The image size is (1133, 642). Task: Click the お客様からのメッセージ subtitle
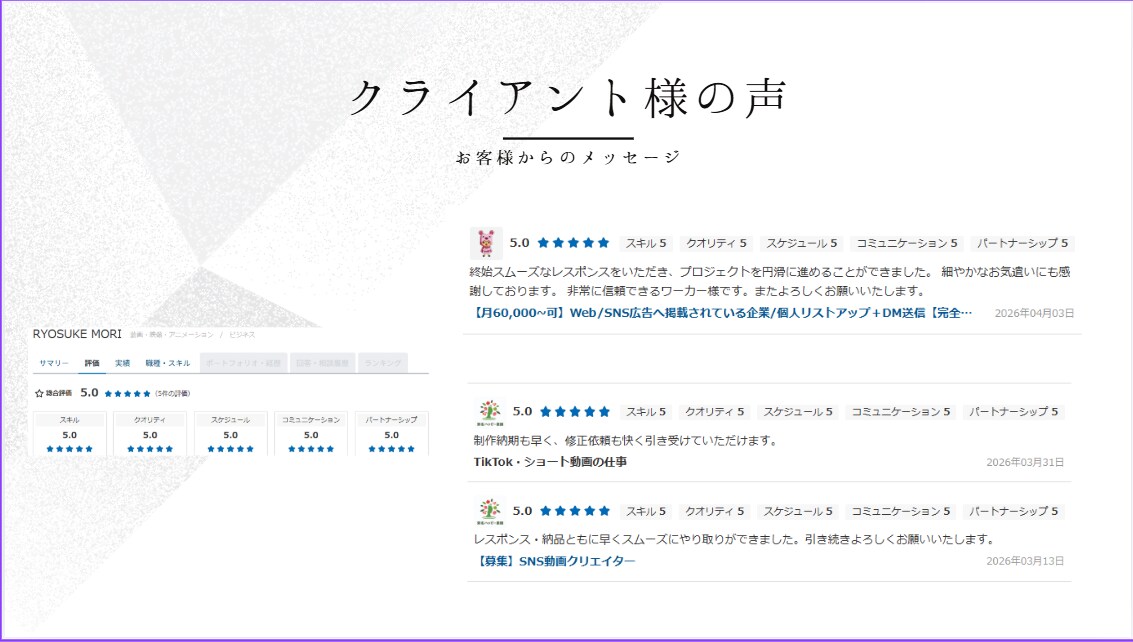tap(568, 158)
